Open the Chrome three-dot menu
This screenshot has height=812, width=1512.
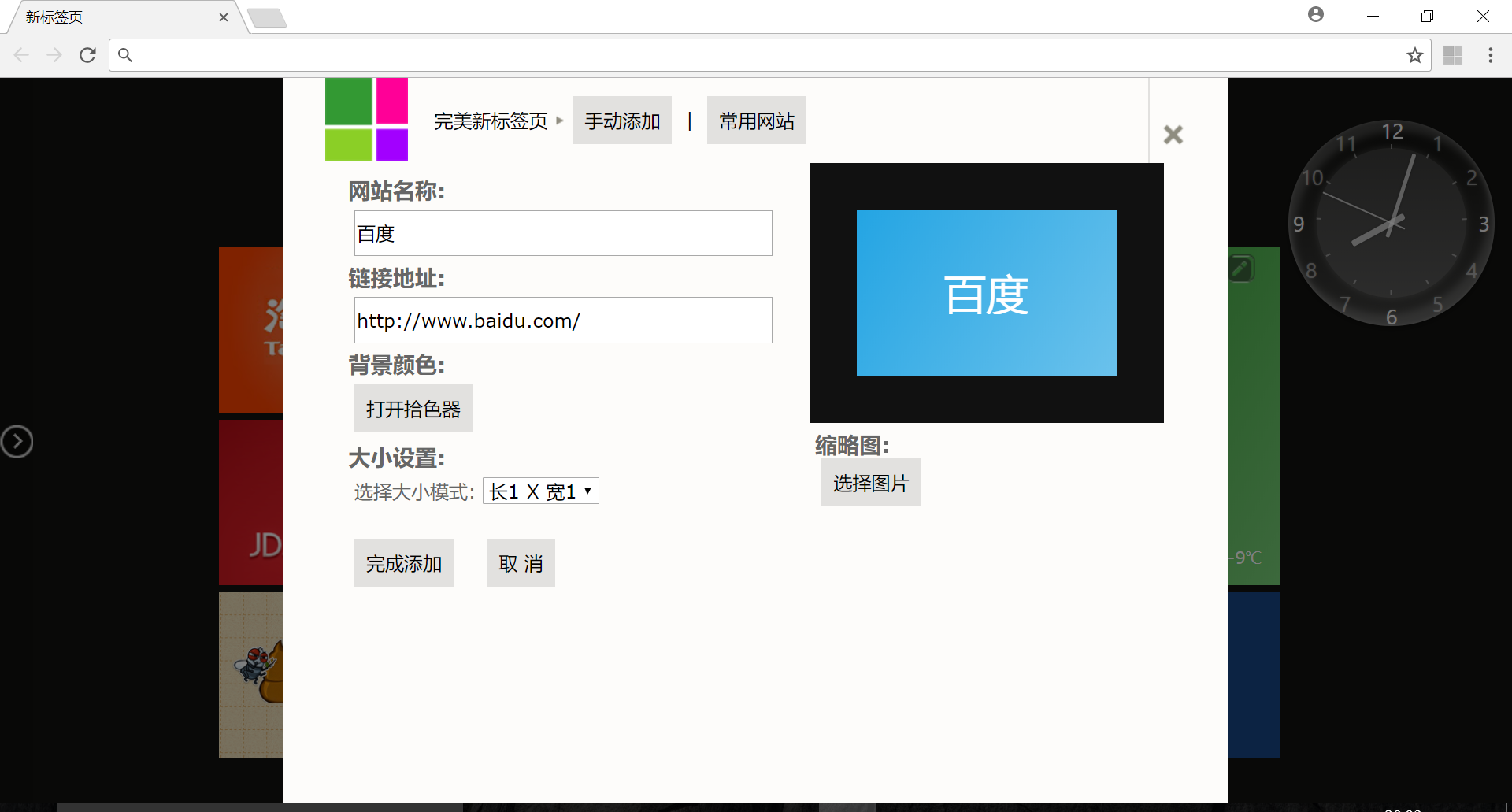pyautogui.click(x=1490, y=55)
